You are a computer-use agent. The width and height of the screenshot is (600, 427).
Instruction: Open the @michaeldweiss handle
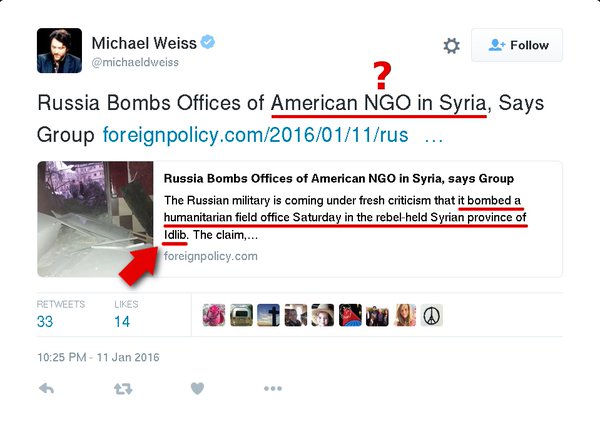[135, 62]
